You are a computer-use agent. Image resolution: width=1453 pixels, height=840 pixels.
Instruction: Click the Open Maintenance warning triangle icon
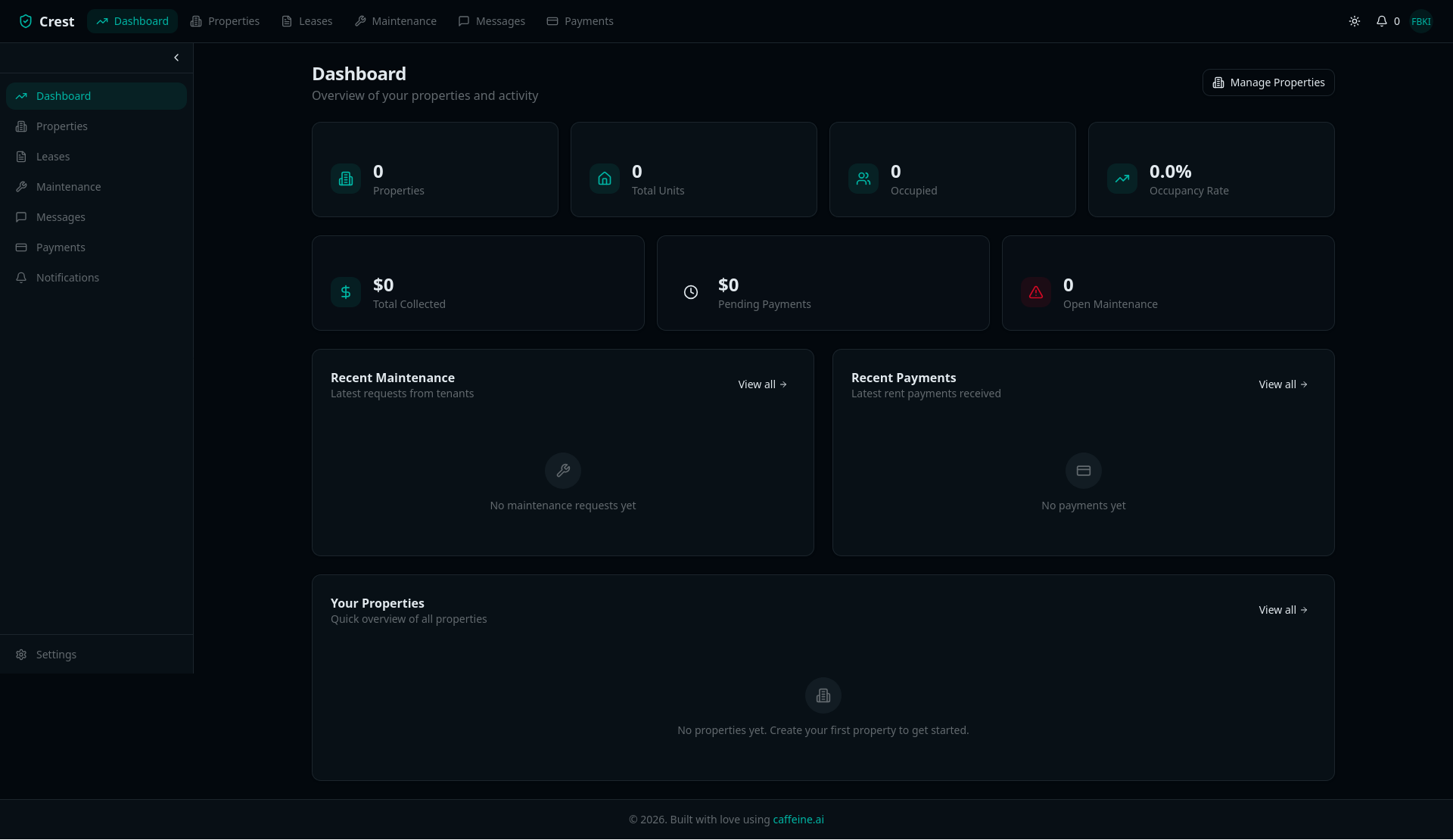point(1036,292)
